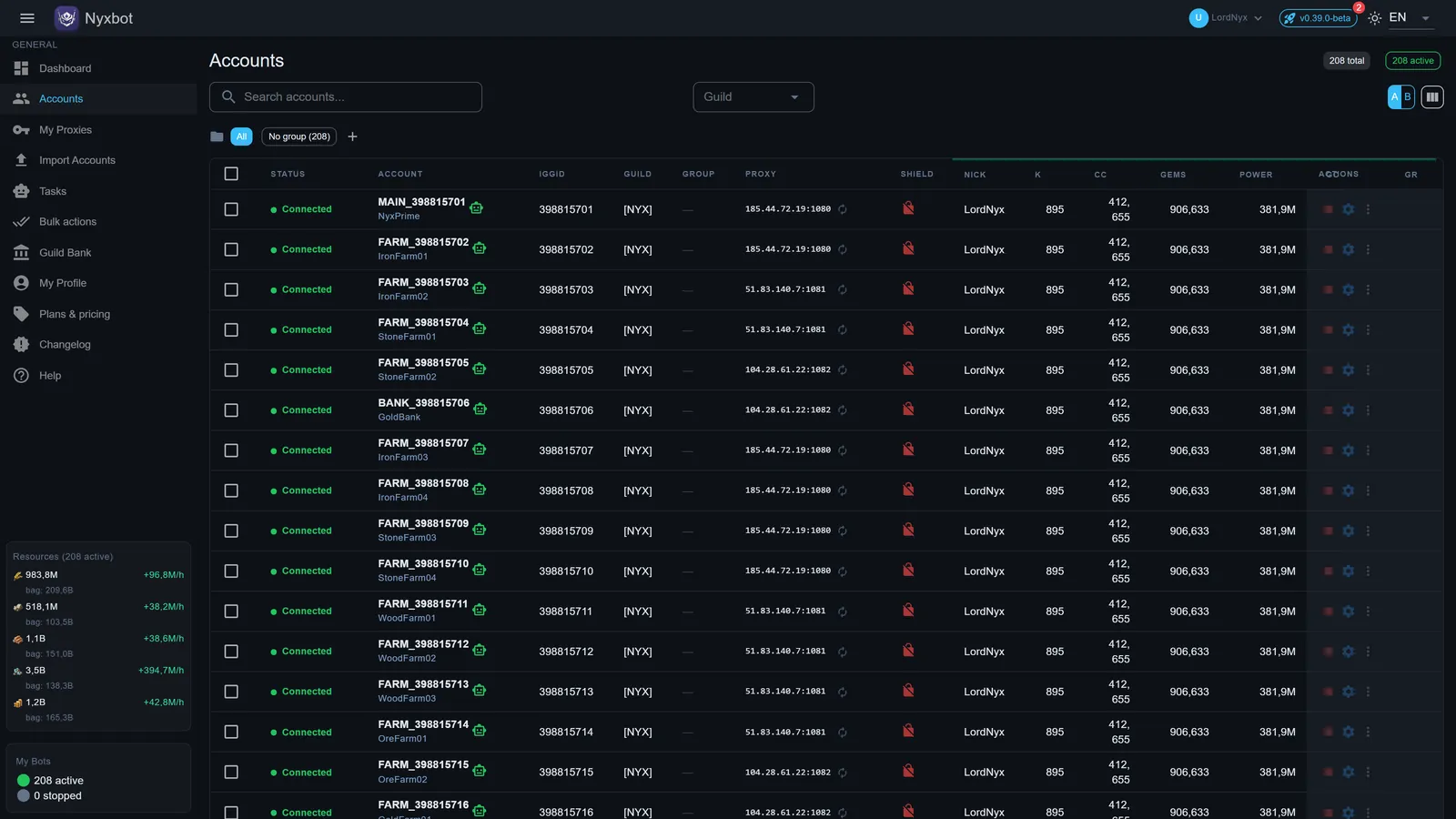Click bot icon next to MAIN_398815701
Viewport: 1456px width, 819px height.
[x=476, y=207]
